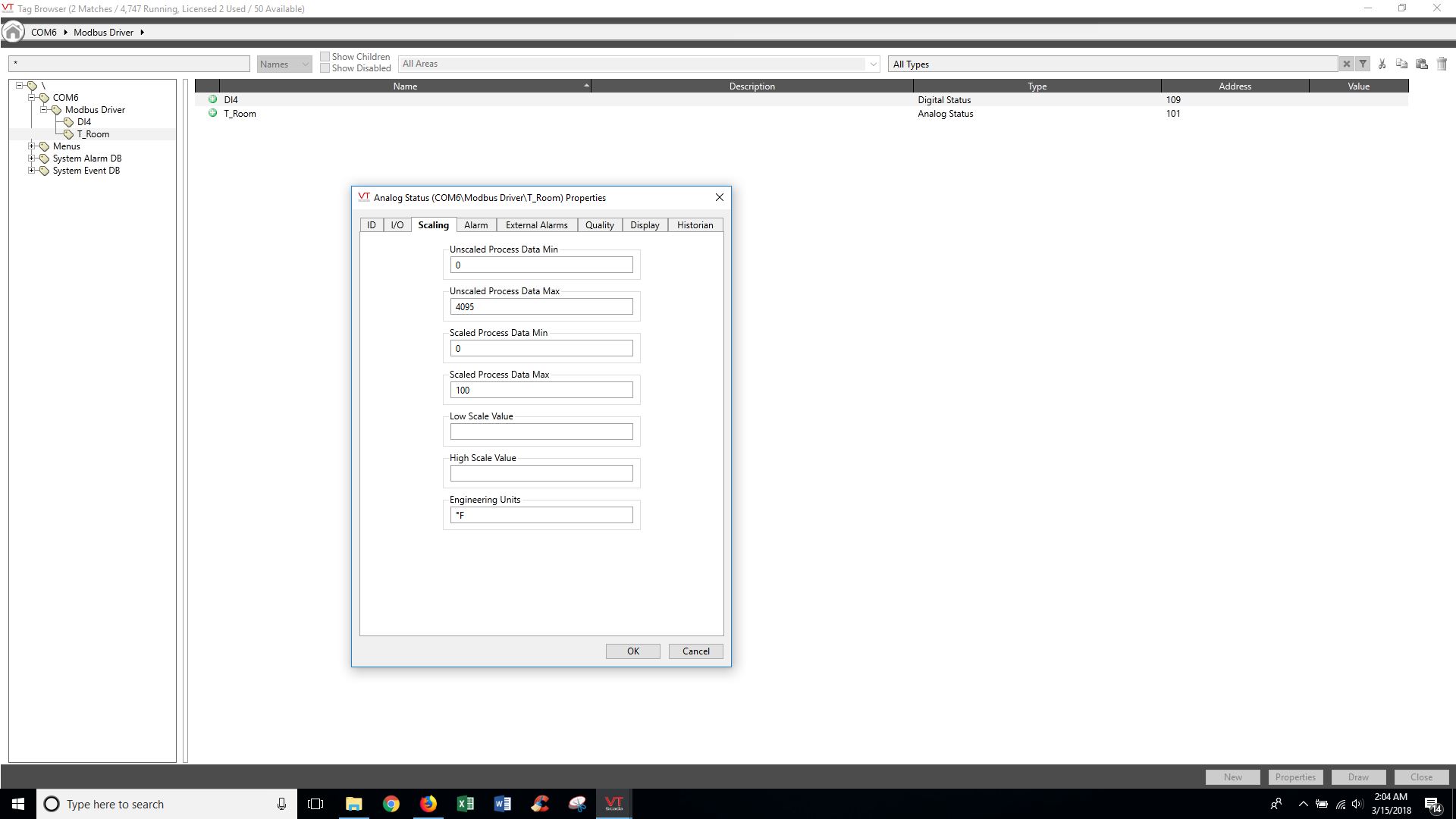Image resolution: width=1456 pixels, height=819 pixels.
Task: Click the home icon in breadcrumb bar
Action: coord(13,32)
